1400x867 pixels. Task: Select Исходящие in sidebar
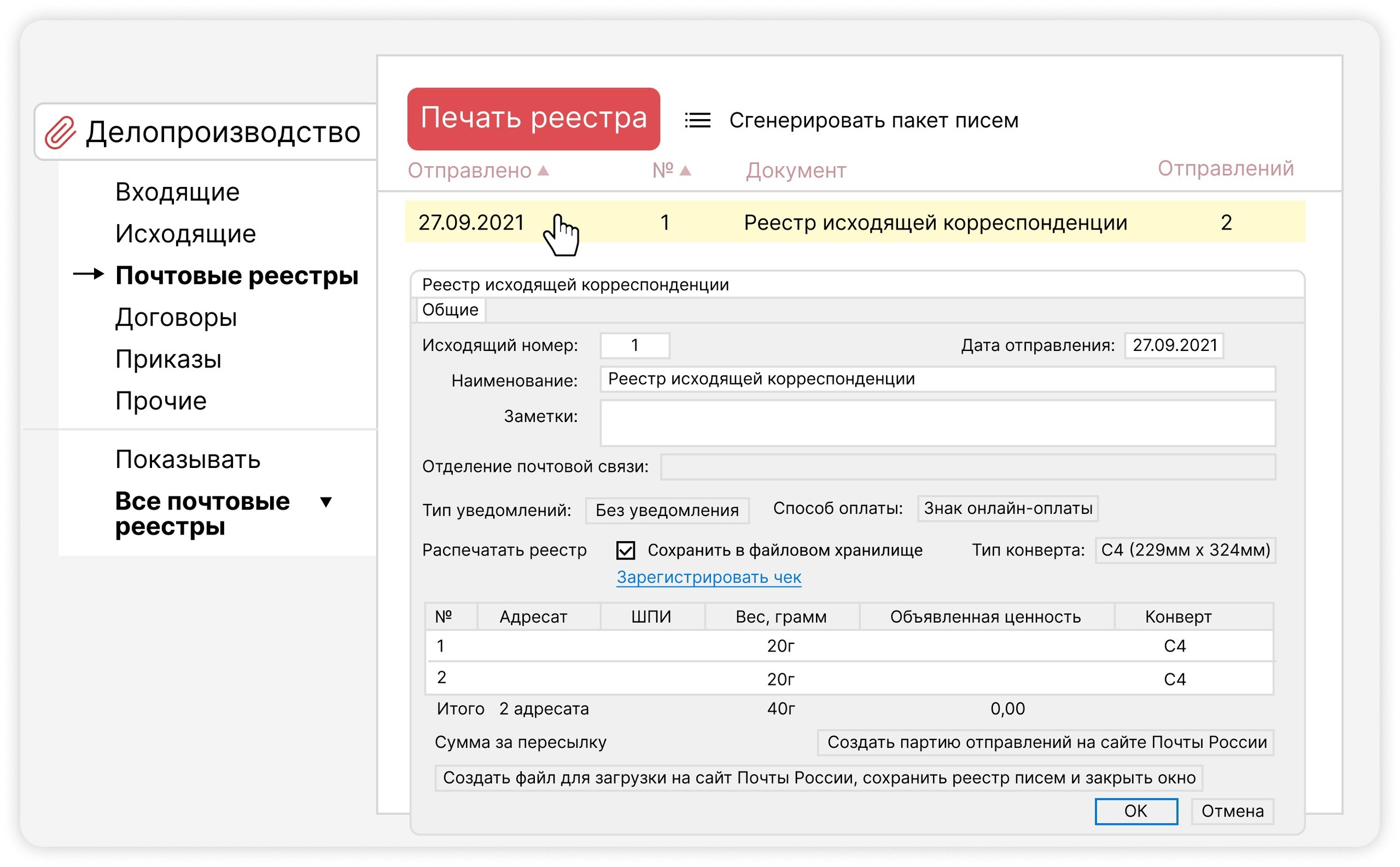click(185, 234)
